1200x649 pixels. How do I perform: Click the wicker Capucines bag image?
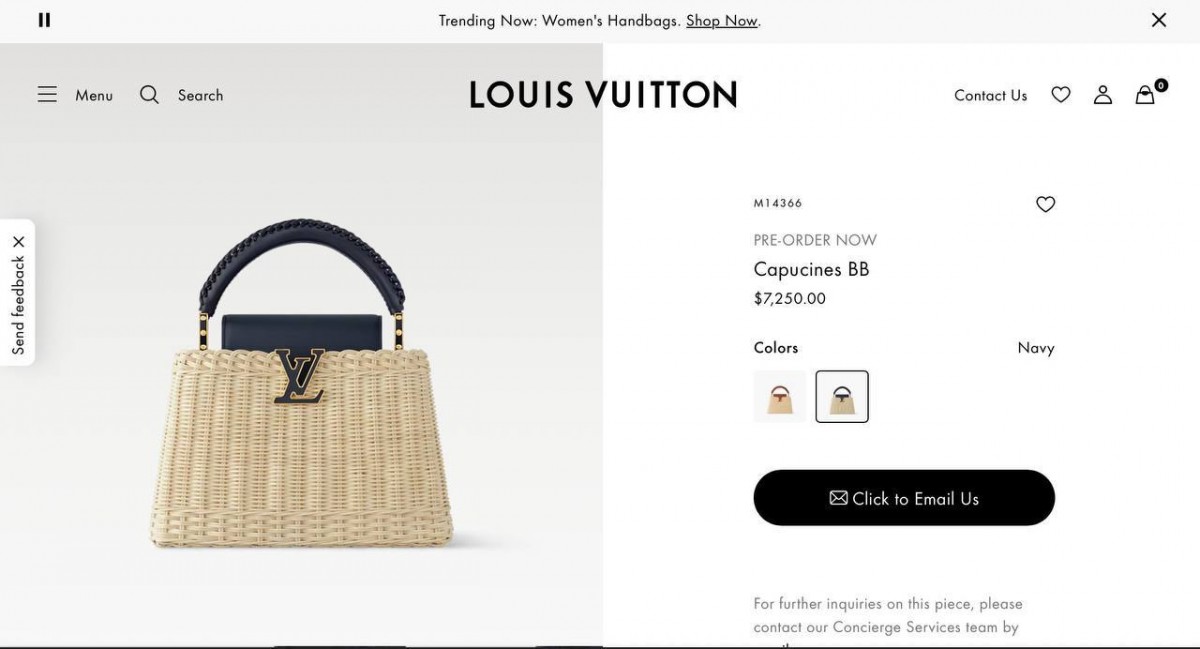(x=301, y=384)
